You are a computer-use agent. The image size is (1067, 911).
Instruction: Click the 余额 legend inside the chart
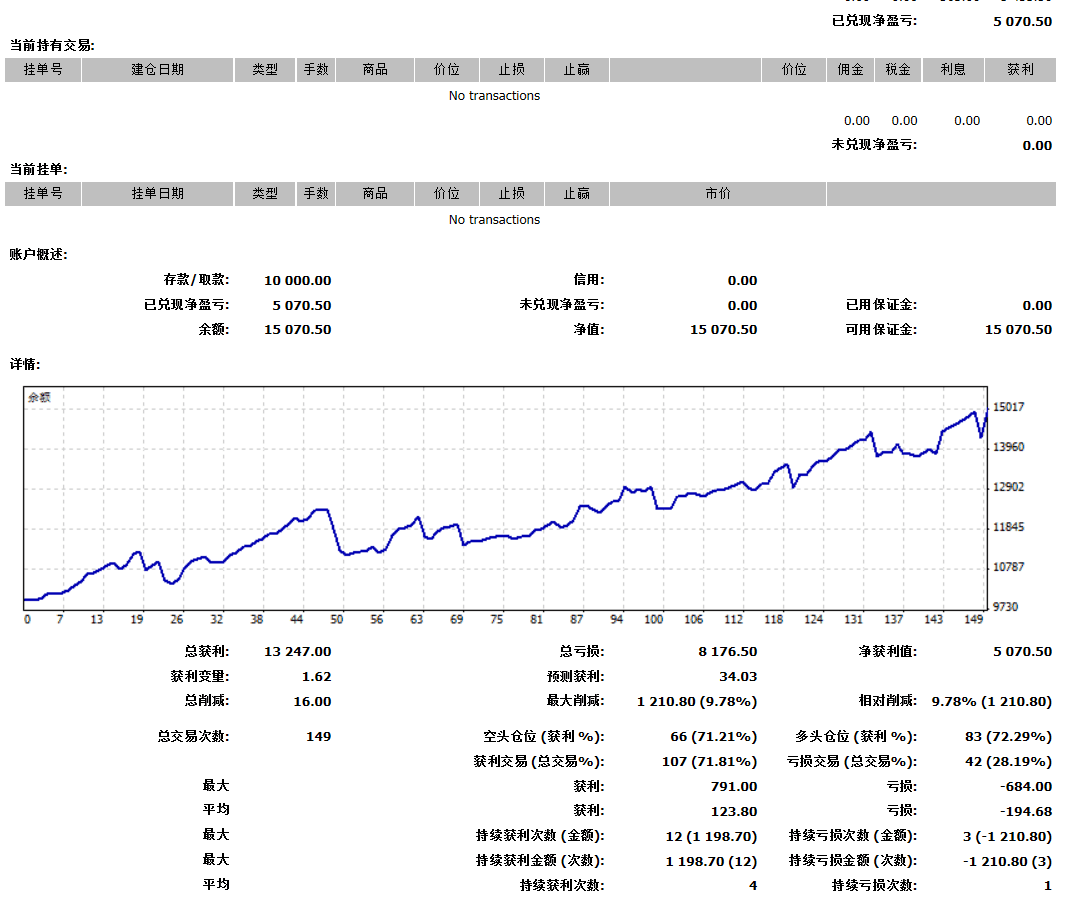(x=39, y=397)
